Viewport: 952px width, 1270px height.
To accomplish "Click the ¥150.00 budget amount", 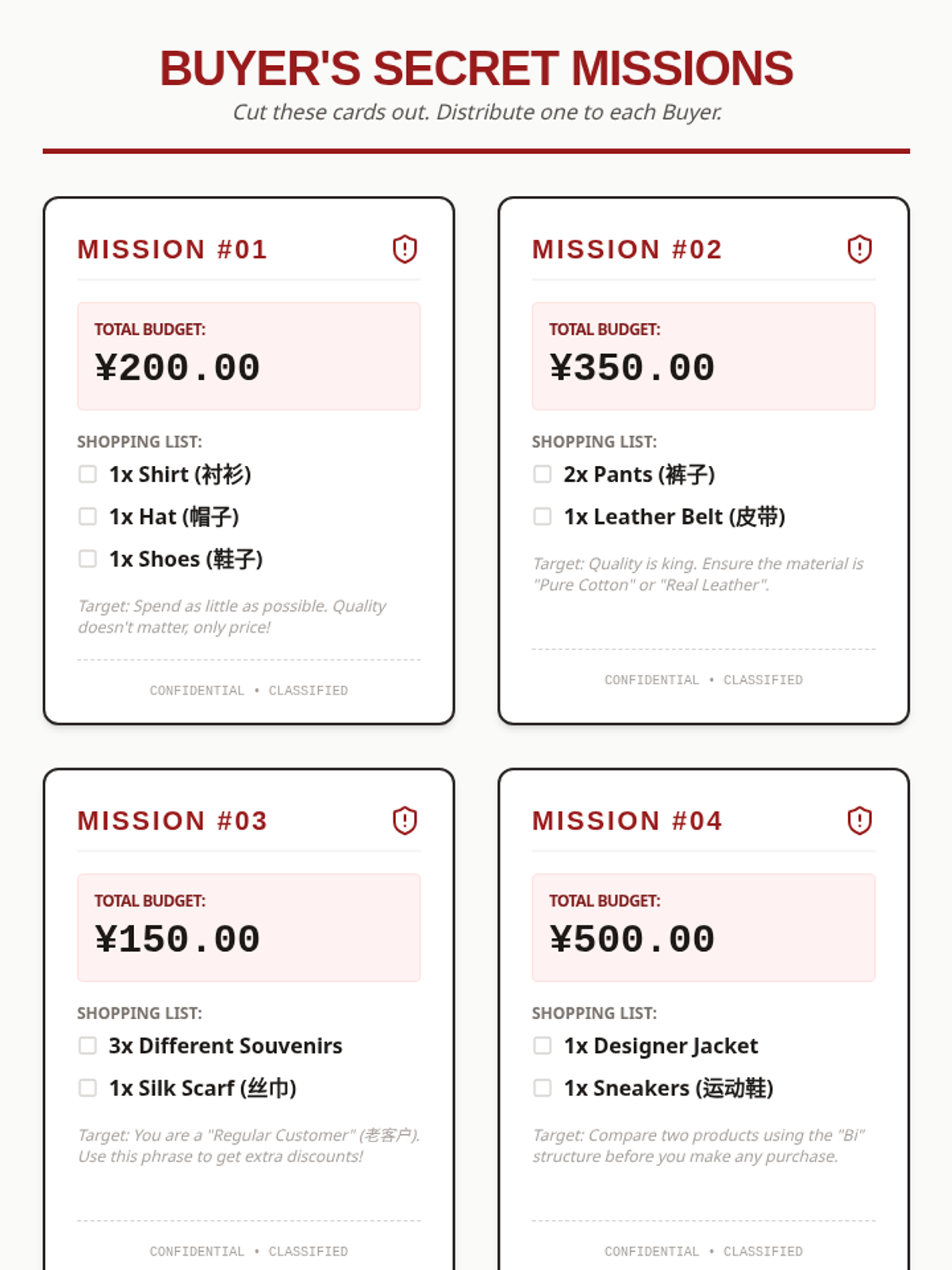I will (177, 940).
